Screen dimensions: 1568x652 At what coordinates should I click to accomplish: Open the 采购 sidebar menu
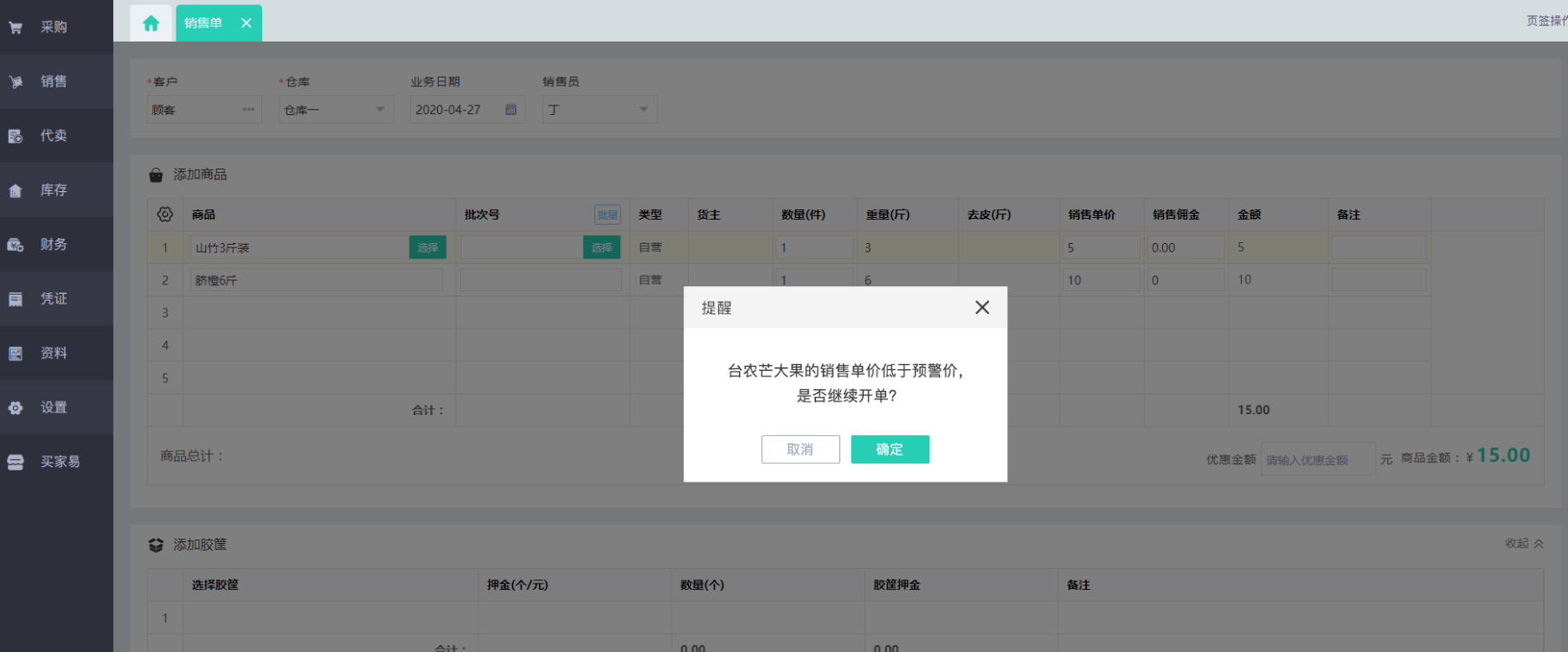[x=54, y=28]
